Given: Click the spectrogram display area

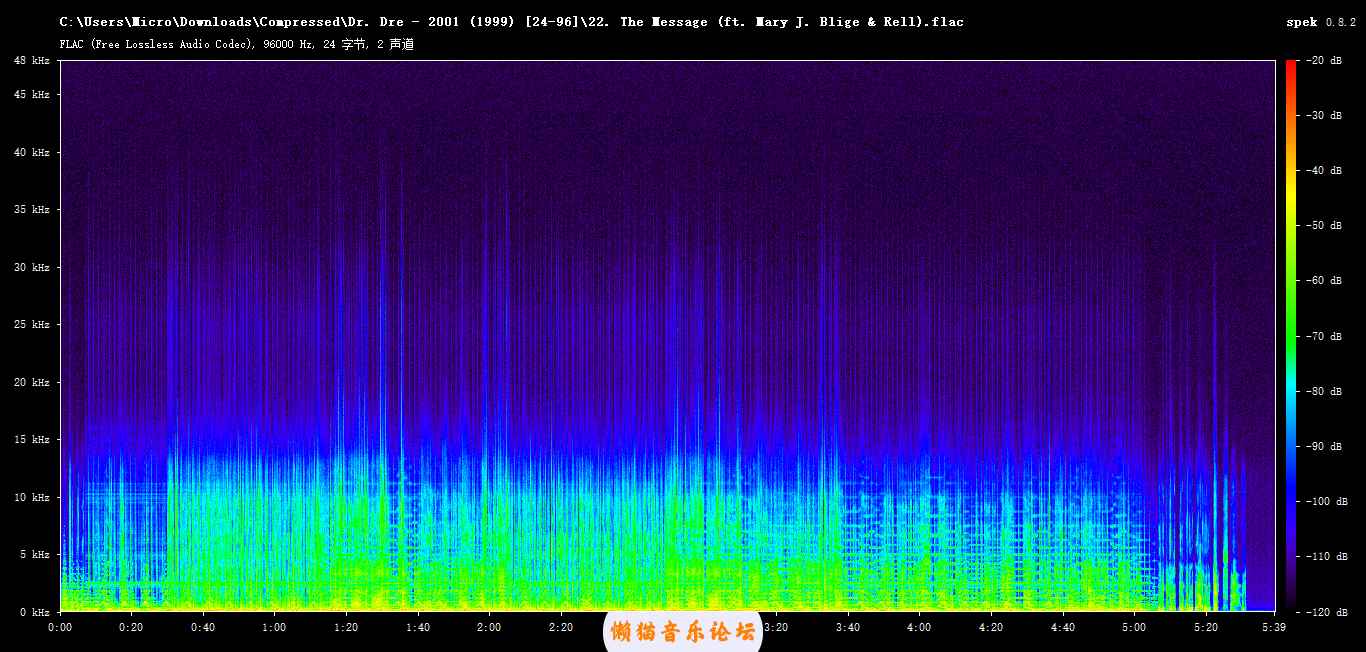Looking at the screenshot, I should (667, 335).
